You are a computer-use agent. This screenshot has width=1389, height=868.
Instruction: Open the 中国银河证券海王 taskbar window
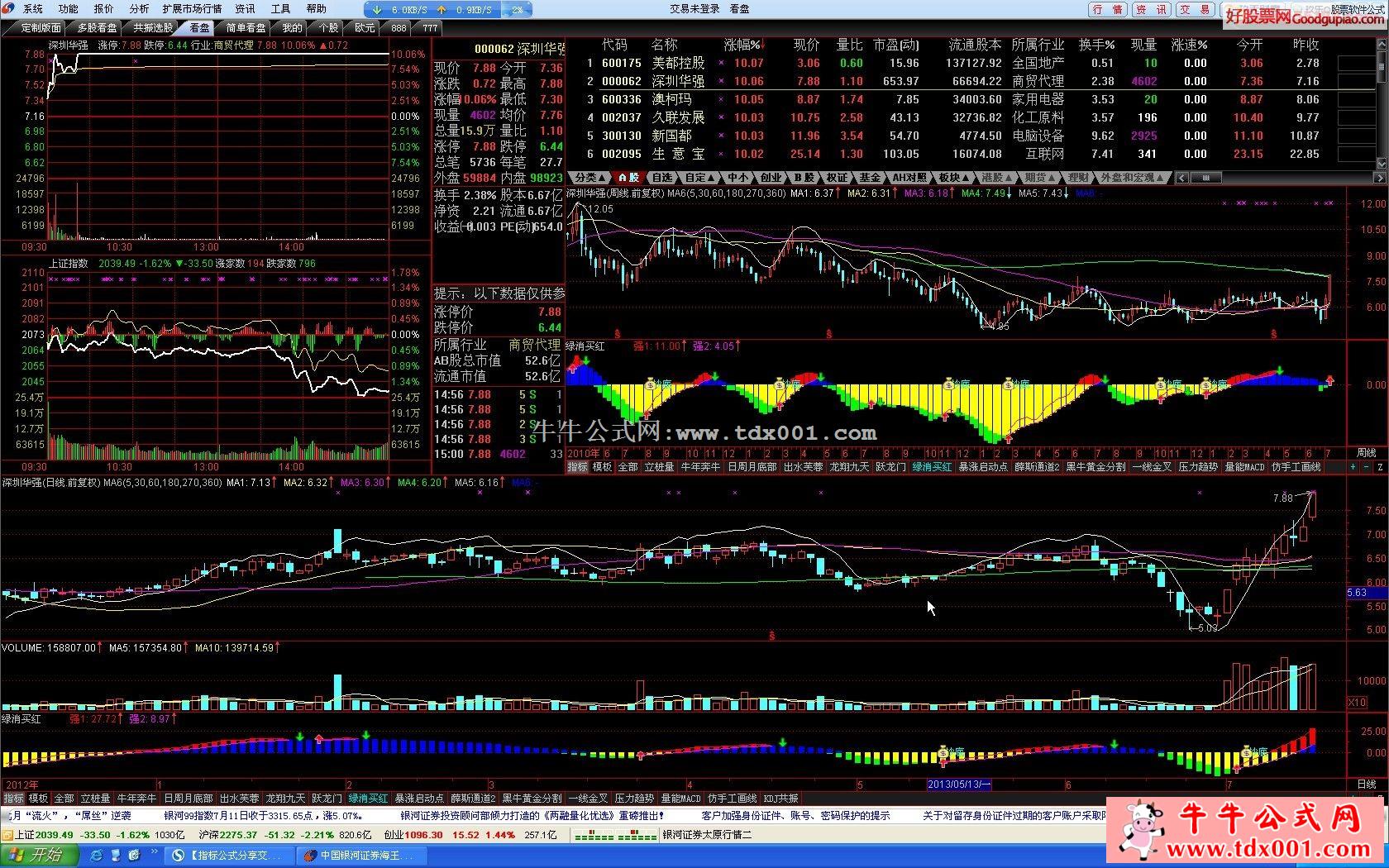tap(360, 856)
